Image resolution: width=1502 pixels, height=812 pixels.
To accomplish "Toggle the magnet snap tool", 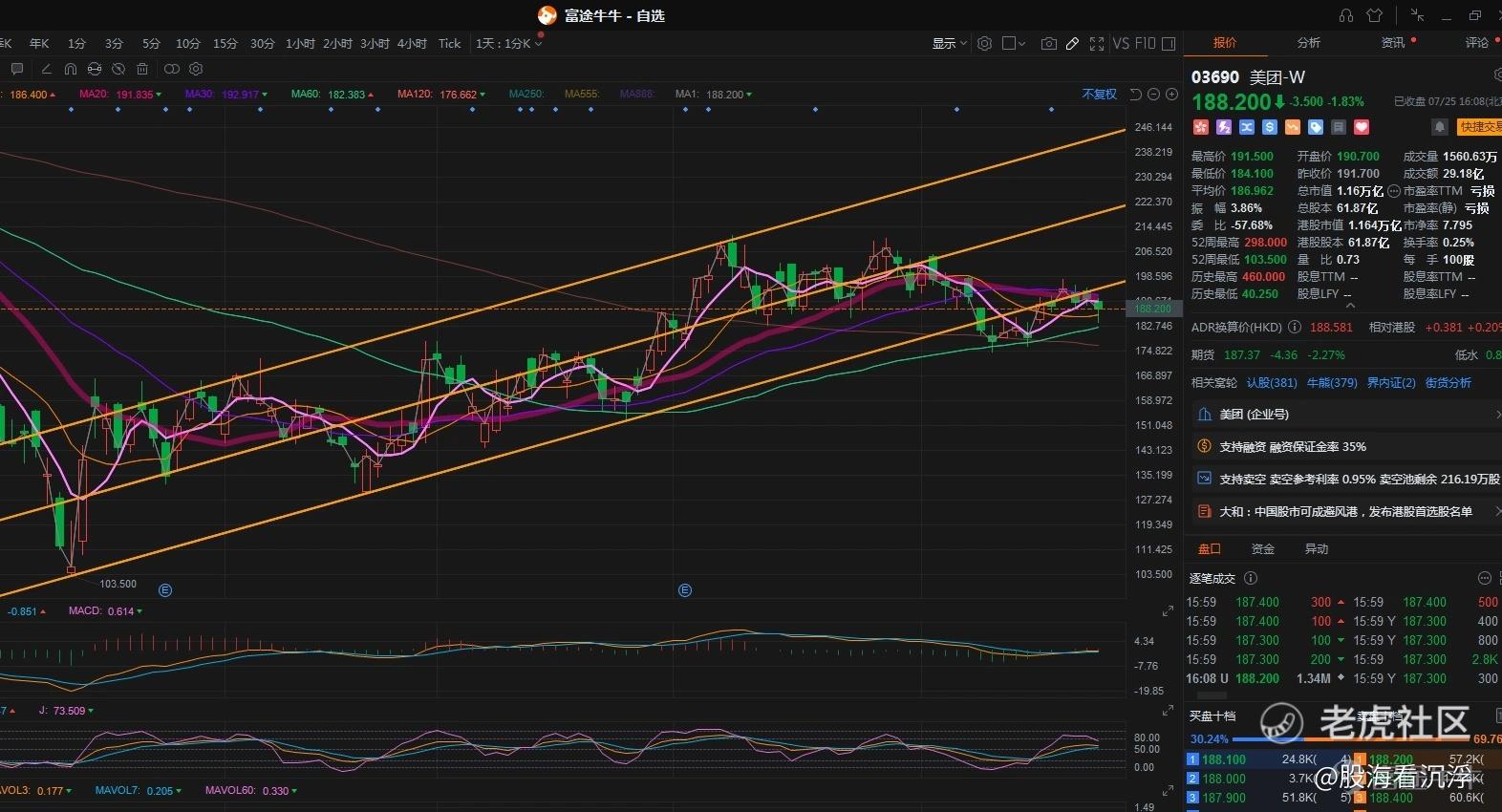I will click(70, 69).
